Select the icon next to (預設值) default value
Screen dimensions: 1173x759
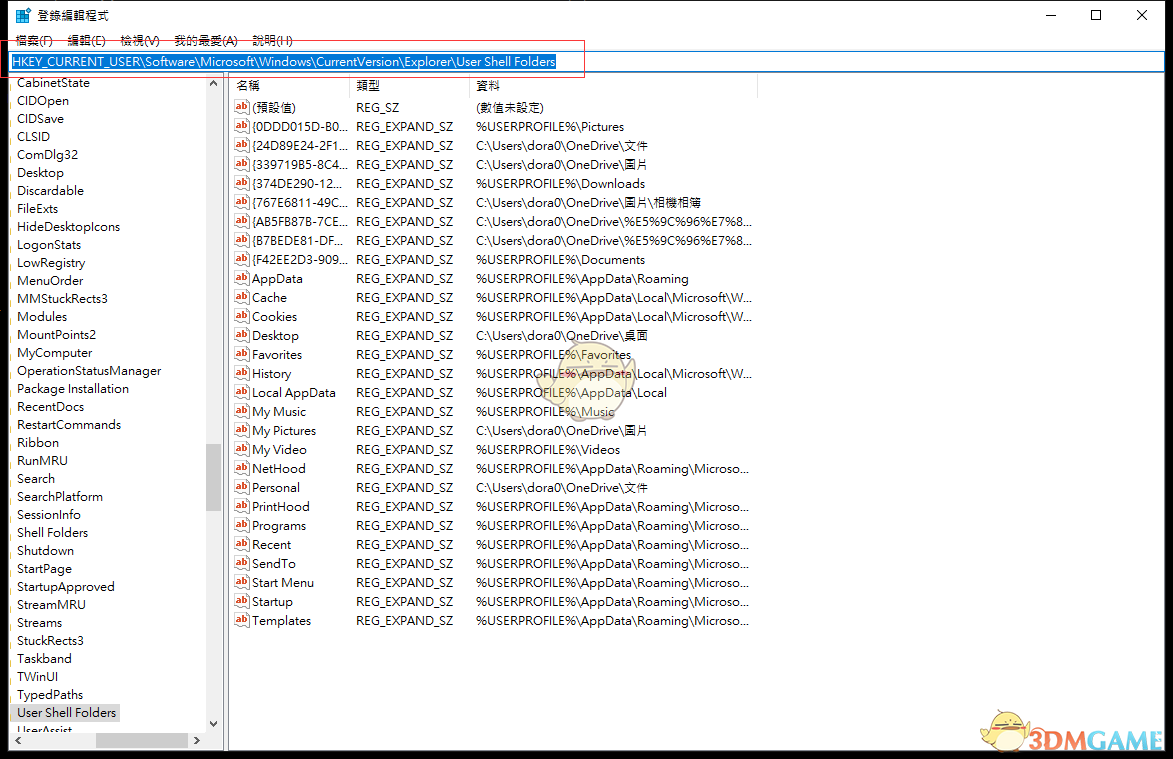[x=241, y=107]
